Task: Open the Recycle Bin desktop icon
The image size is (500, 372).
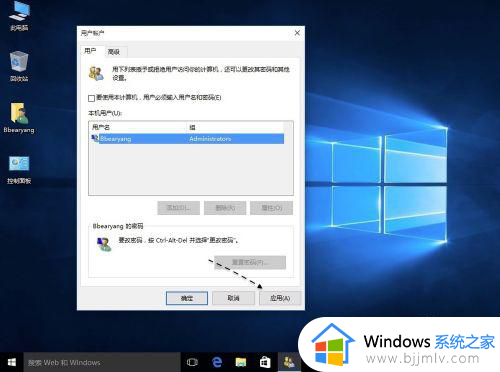Action: pyautogui.click(x=19, y=66)
